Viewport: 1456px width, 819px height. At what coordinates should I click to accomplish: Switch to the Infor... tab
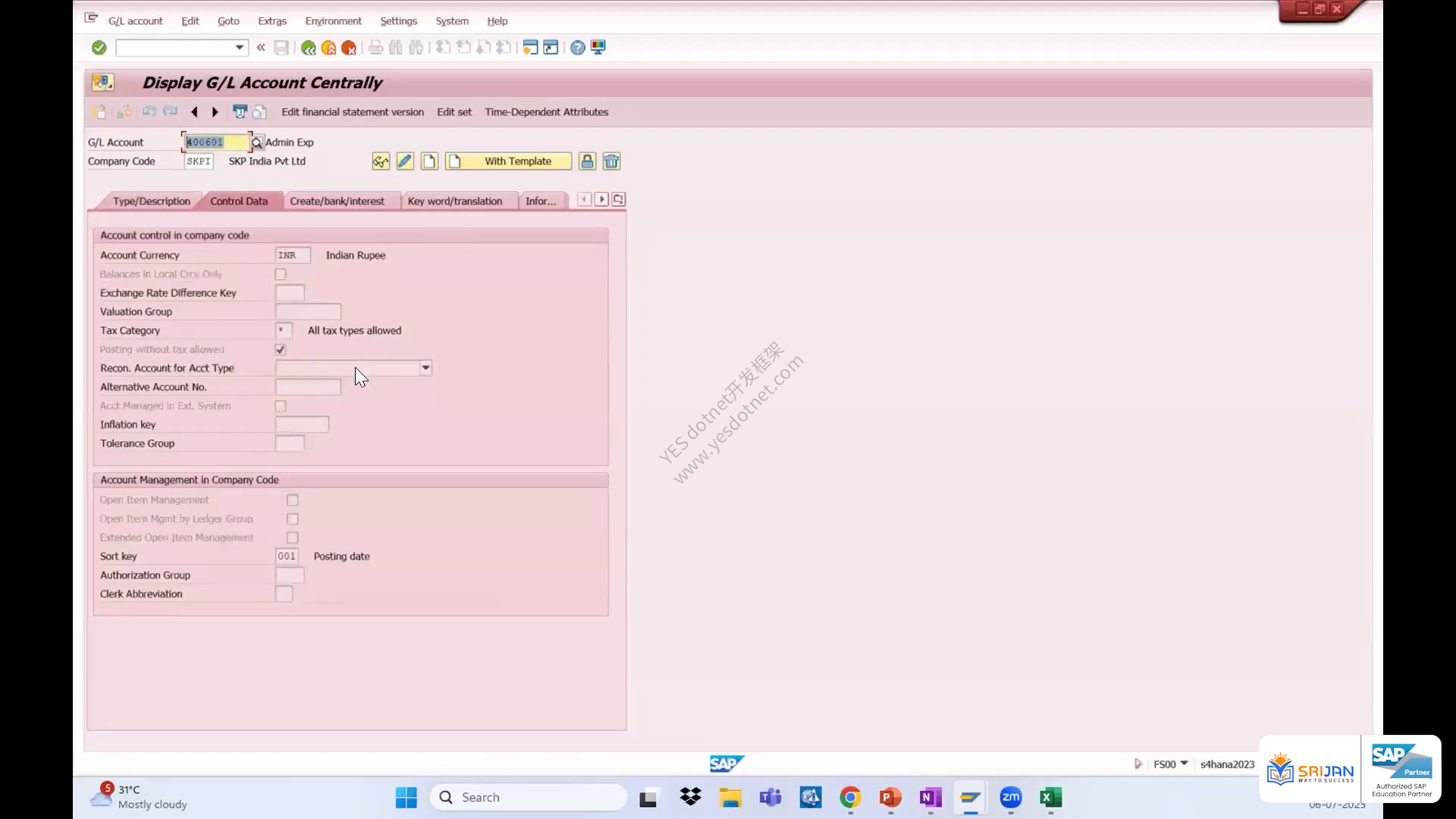coord(541,201)
